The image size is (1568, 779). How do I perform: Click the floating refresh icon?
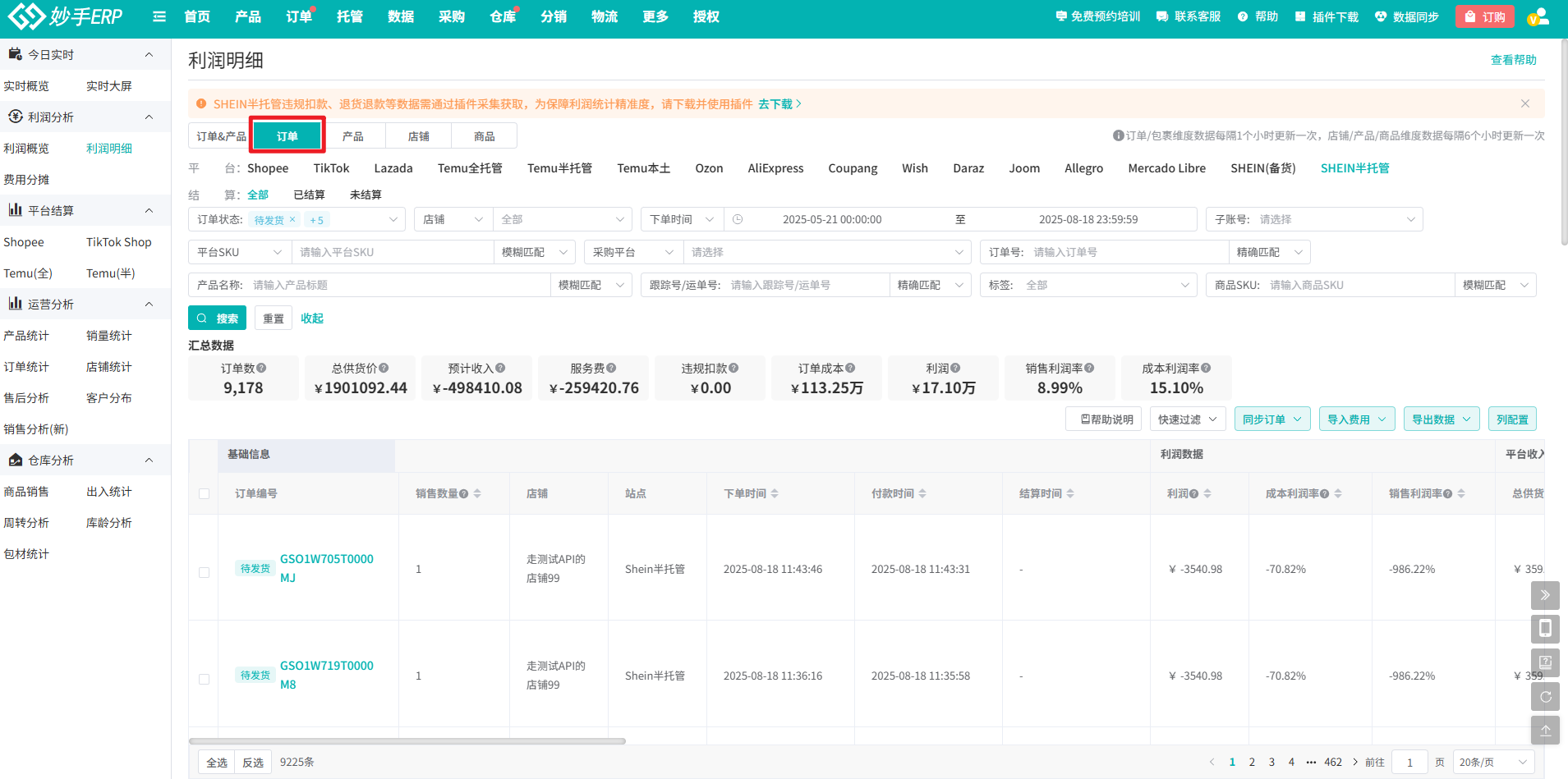pos(1545,696)
